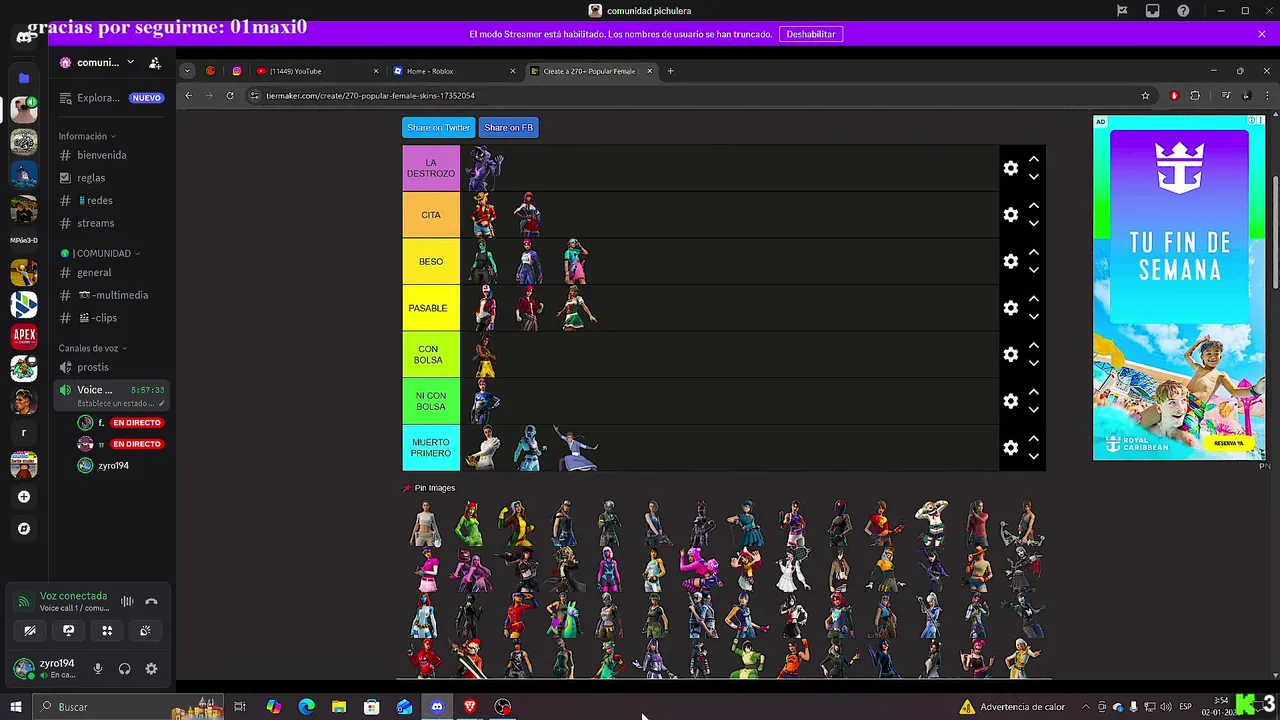Screen dimensions: 1280x720
Task: Bookmark page with star icon
Action: (1145, 95)
